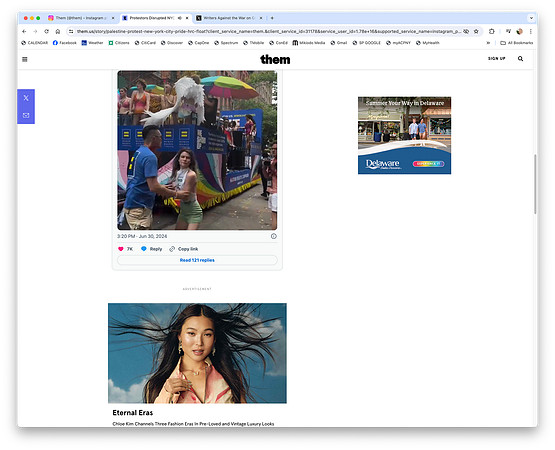
Task: Close the Them Instagram tab
Action: tap(113, 18)
